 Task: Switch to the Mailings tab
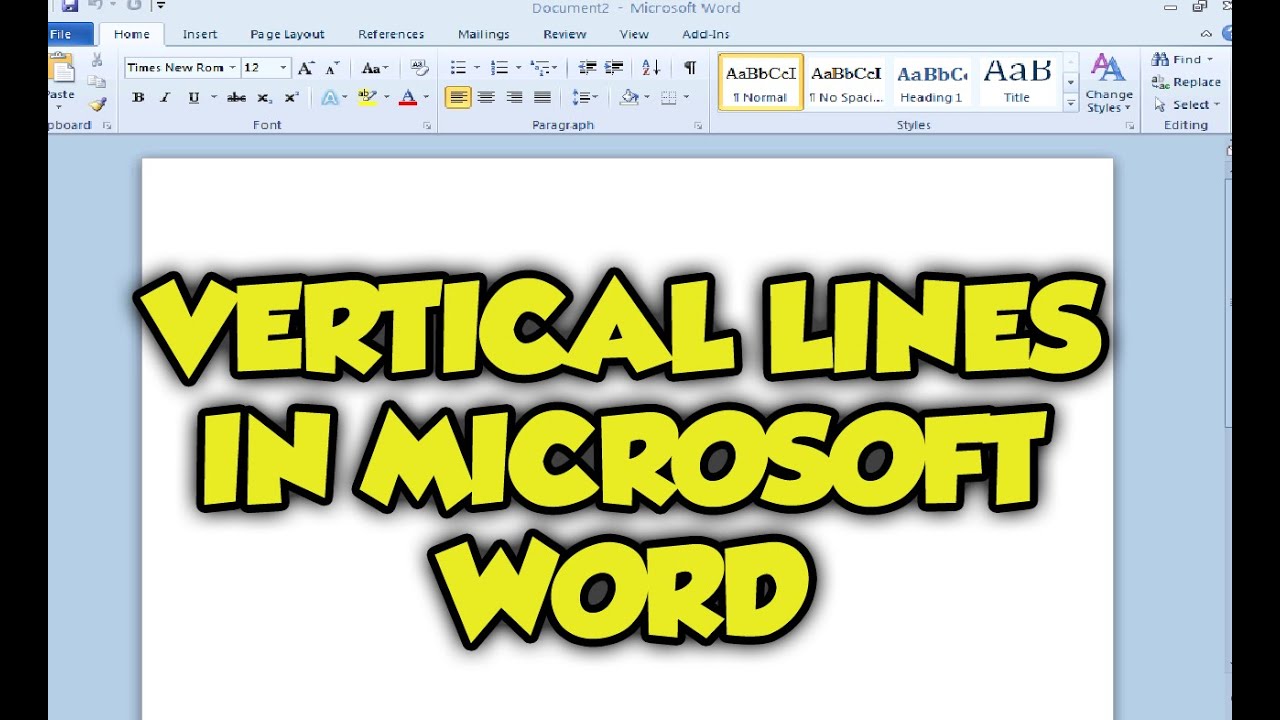(x=484, y=34)
